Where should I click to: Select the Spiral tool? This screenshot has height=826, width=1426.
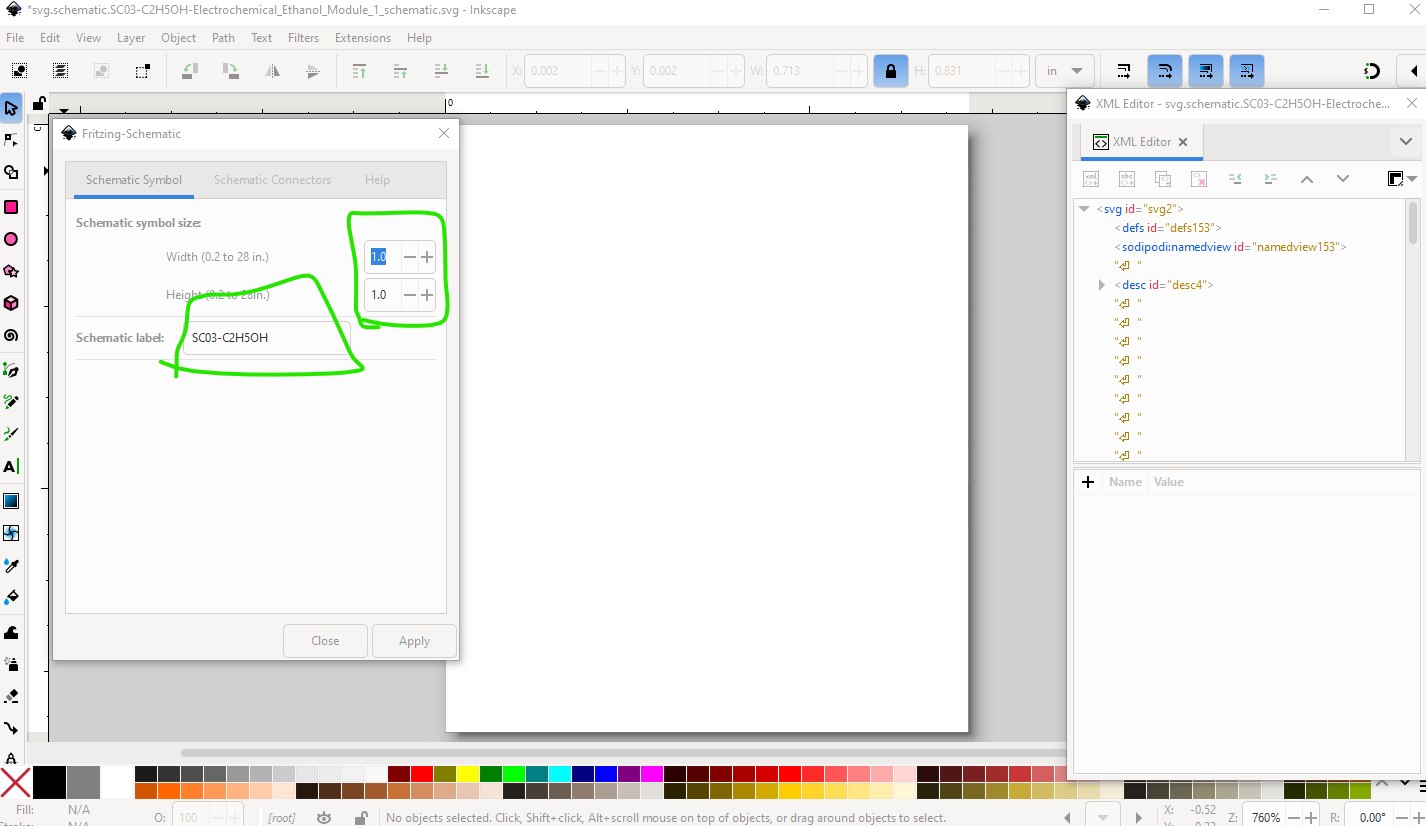[11, 335]
